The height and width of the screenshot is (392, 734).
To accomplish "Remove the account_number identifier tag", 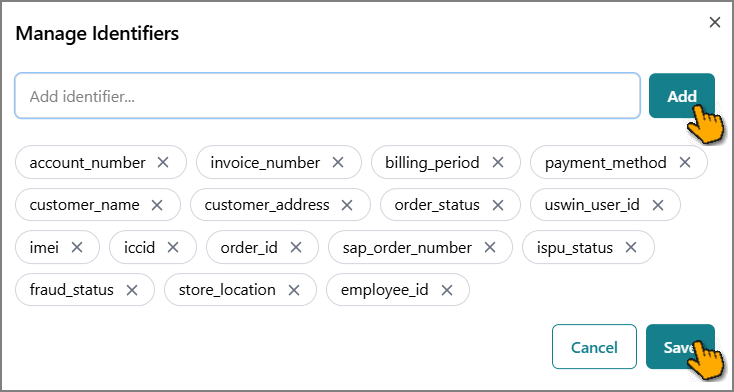I will 162,163.
